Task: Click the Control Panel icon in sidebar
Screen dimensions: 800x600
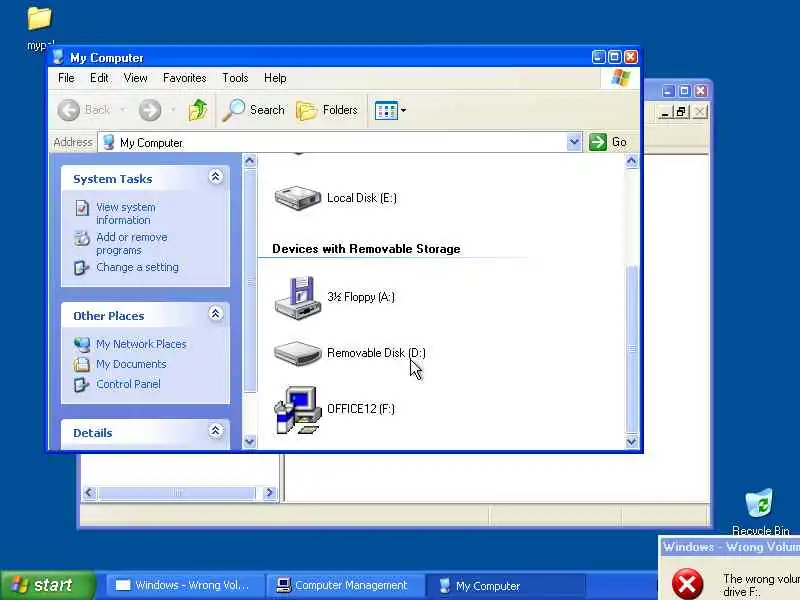Action: pos(82,384)
